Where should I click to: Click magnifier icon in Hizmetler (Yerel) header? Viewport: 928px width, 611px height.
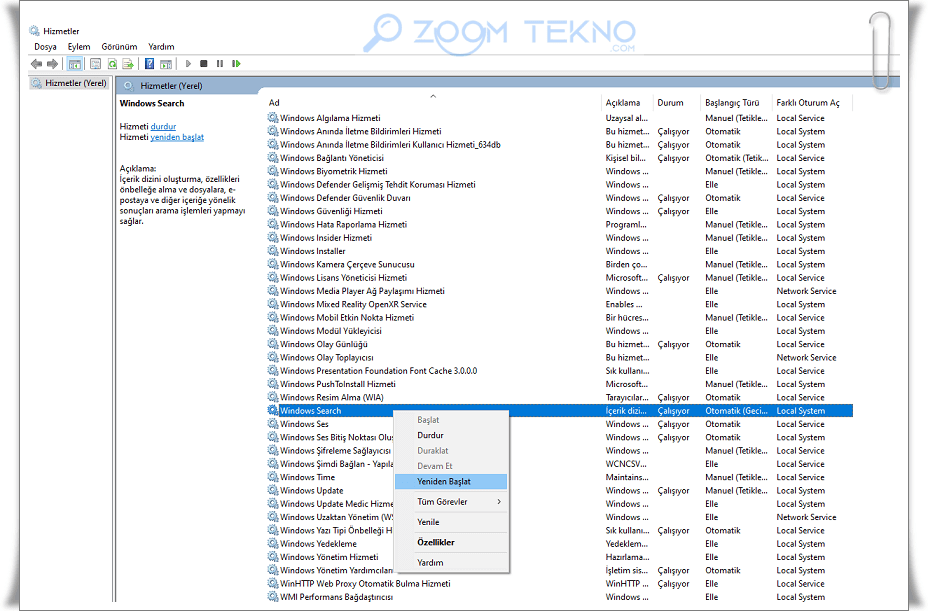(128, 86)
